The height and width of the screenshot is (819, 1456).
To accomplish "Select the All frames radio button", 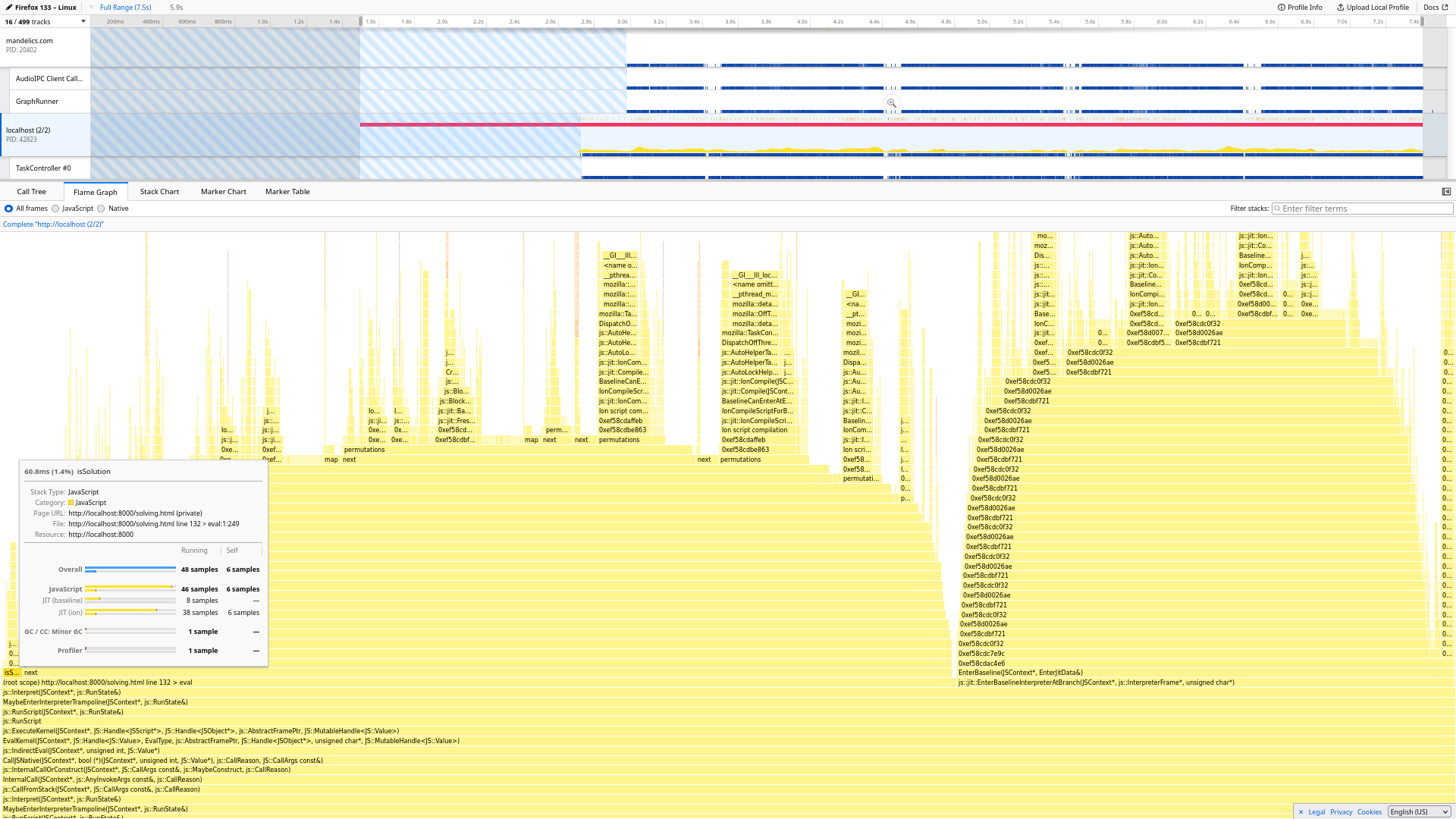I will coord(8,208).
